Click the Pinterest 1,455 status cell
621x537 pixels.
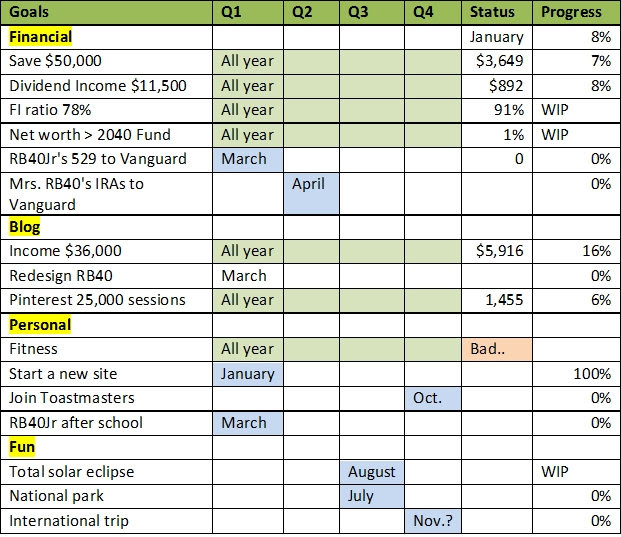click(x=497, y=301)
